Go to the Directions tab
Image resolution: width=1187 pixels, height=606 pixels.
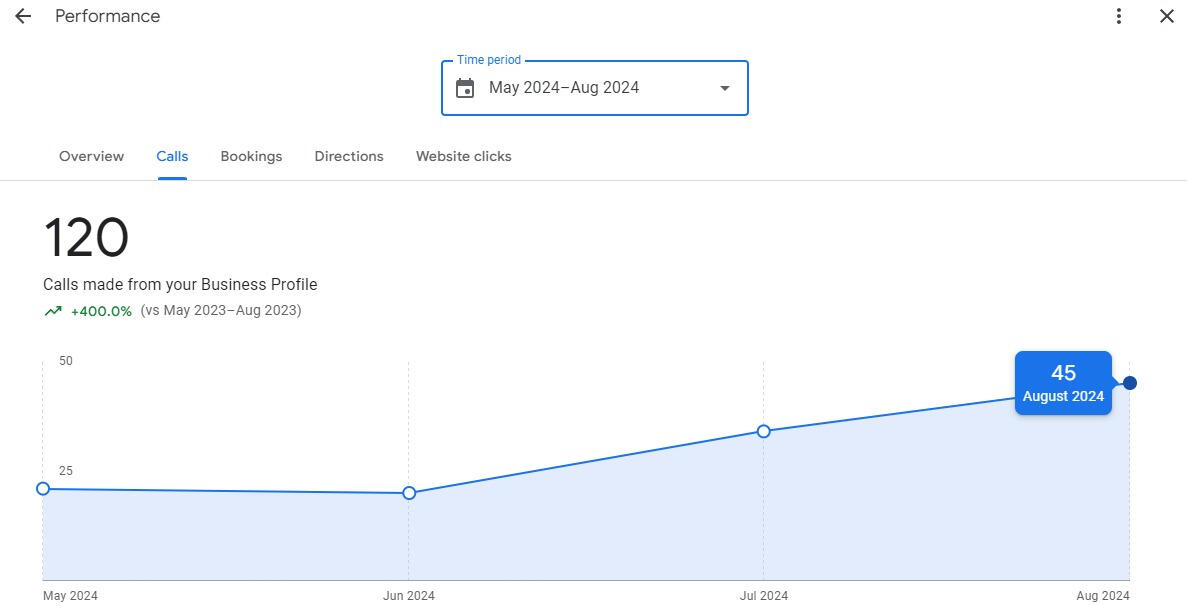pyautogui.click(x=349, y=156)
